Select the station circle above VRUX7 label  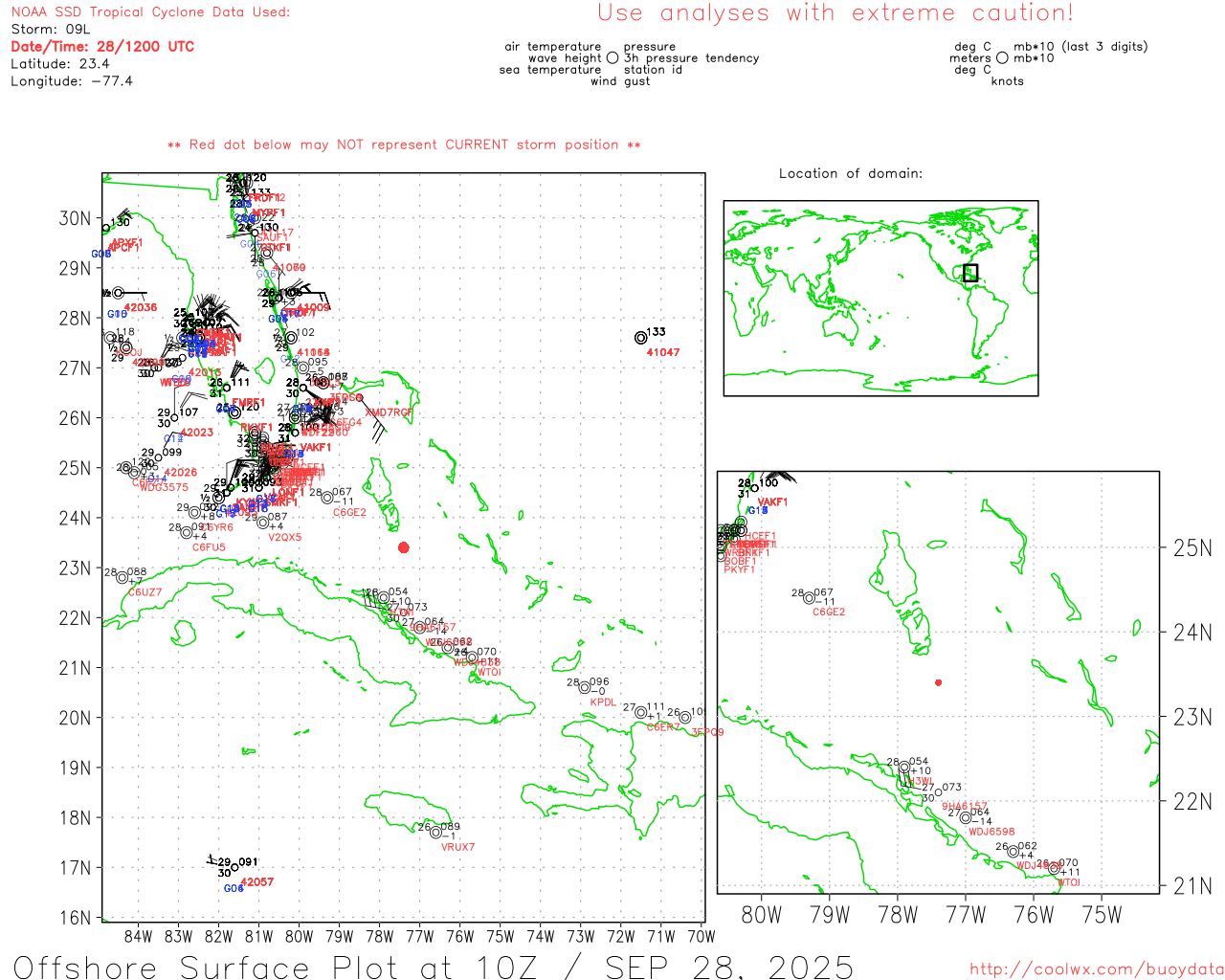pyautogui.click(x=435, y=833)
